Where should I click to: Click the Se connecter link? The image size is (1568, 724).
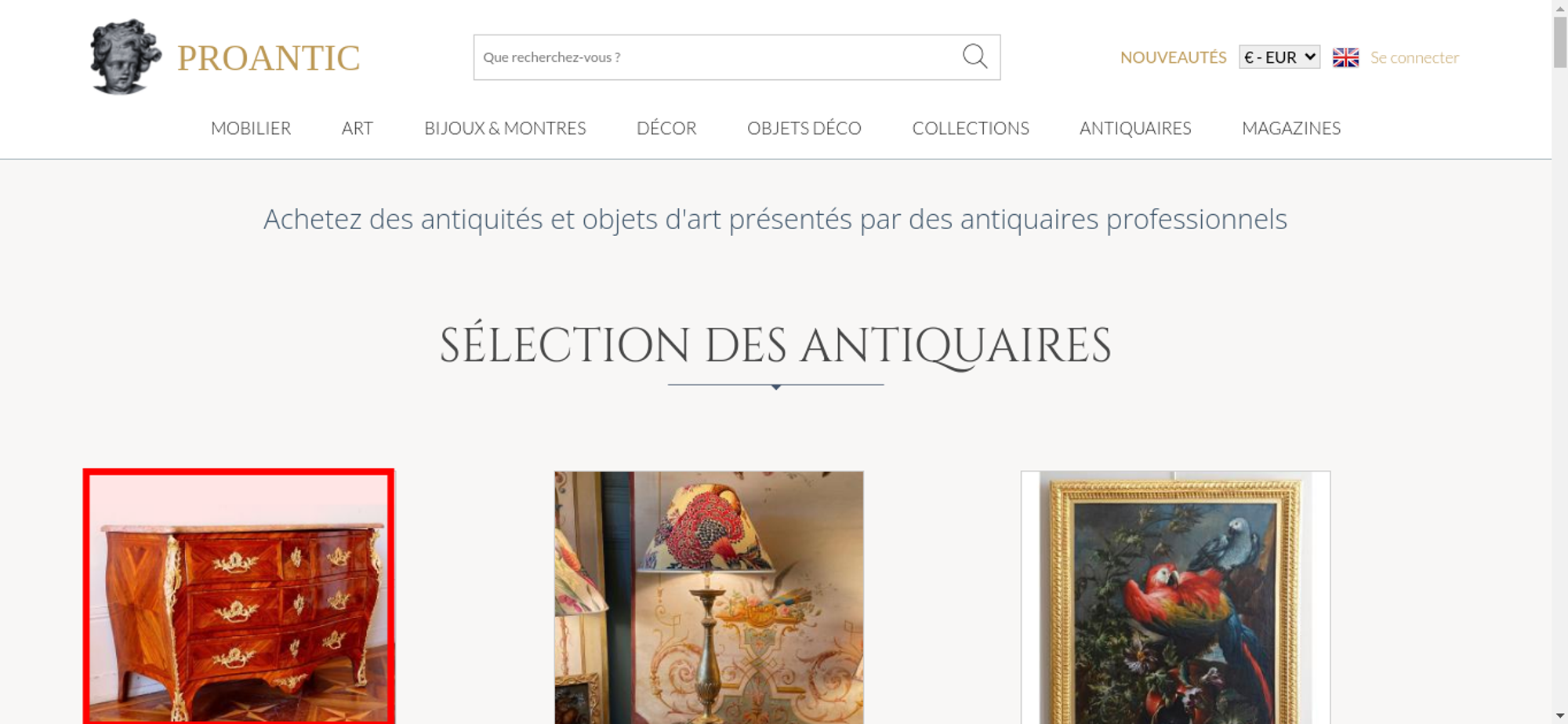pos(1414,57)
